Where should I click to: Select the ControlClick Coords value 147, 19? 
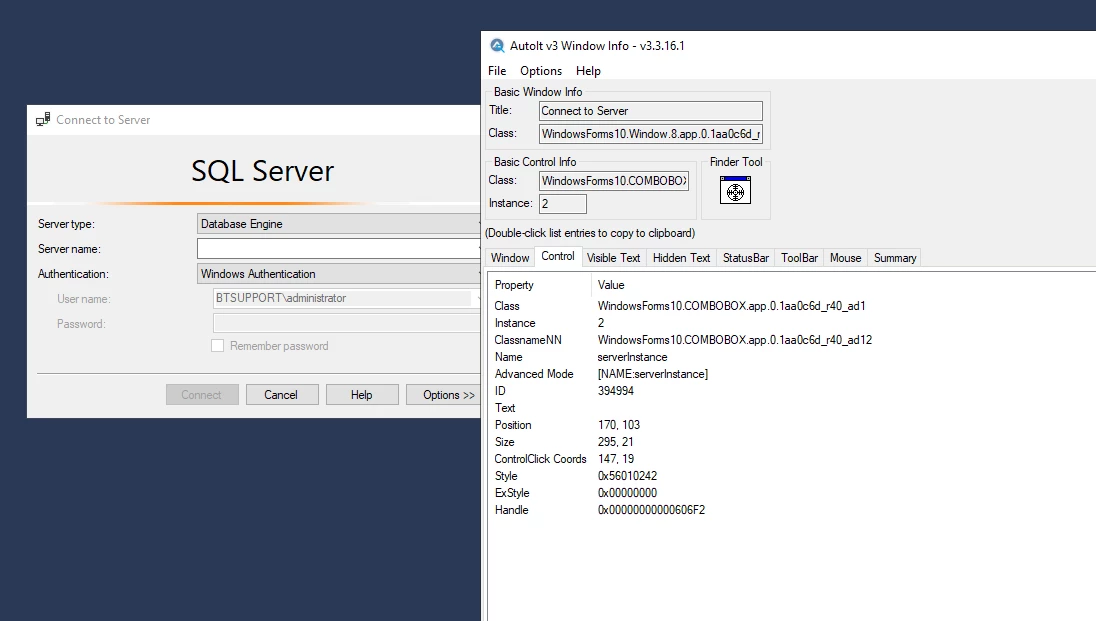[616, 459]
